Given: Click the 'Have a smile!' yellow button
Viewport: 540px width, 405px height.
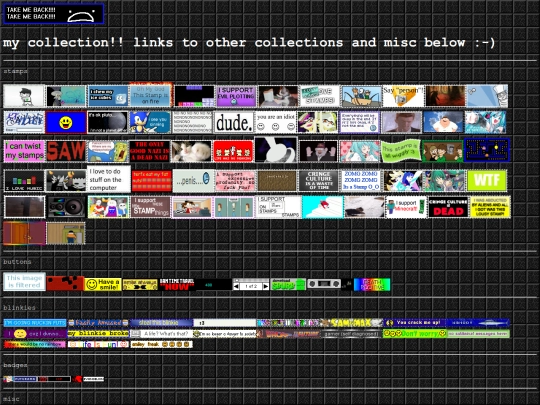Looking at the screenshot, I should pos(103,284).
